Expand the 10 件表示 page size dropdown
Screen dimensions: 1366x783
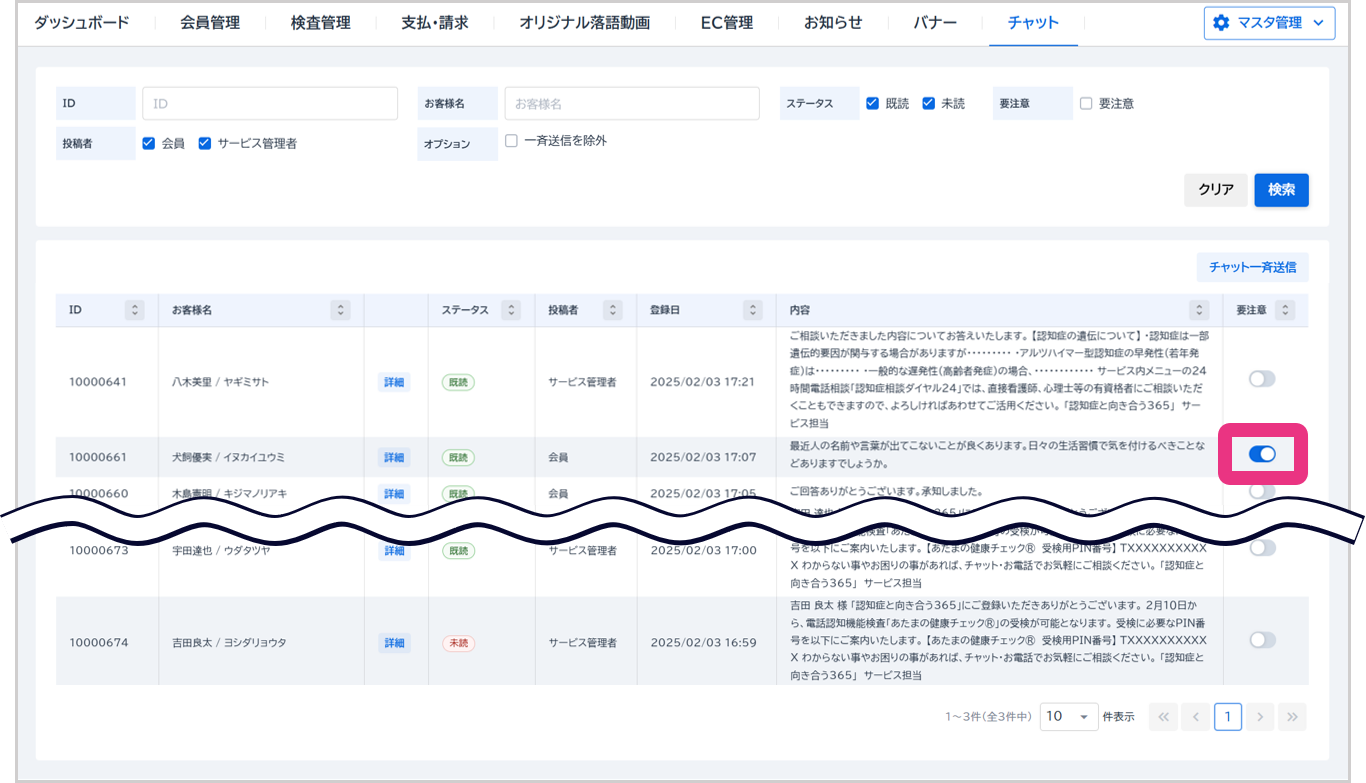pos(1068,716)
